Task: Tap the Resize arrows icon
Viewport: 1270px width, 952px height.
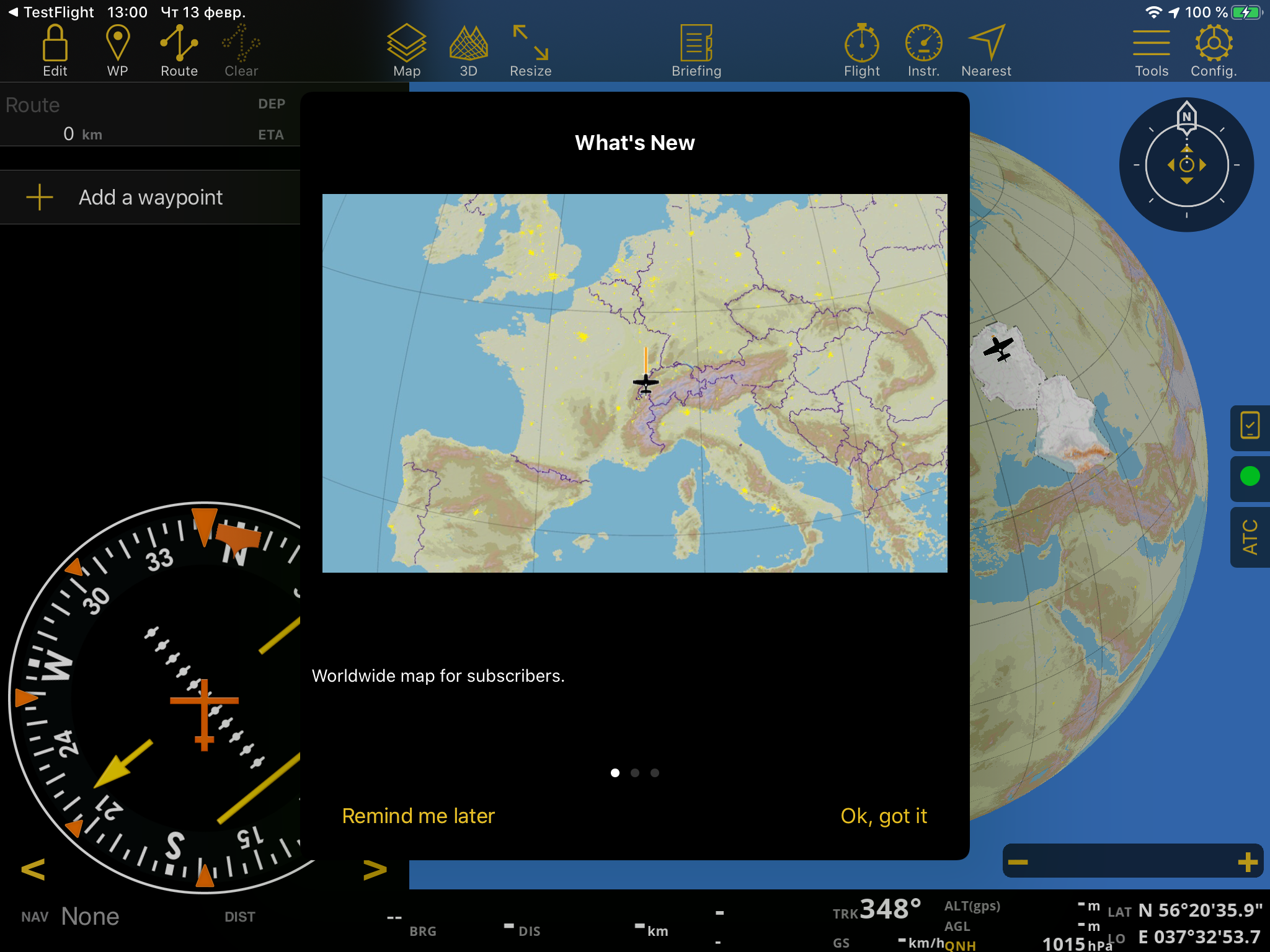Action: click(x=531, y=51)
